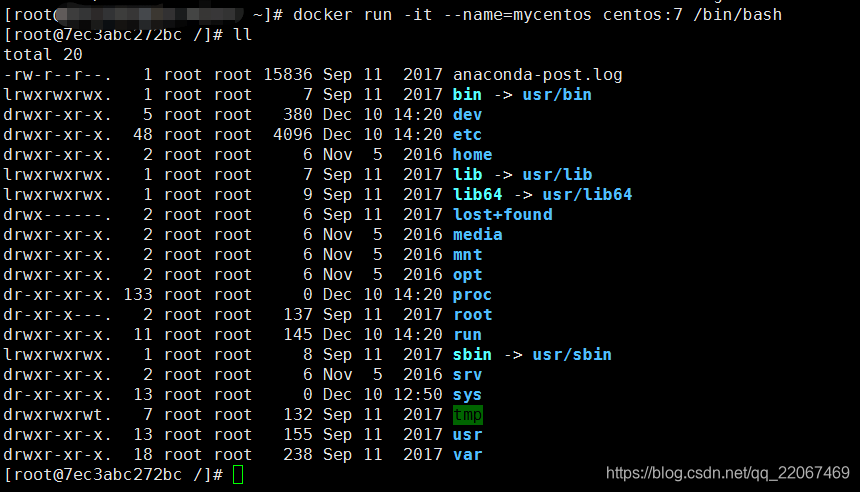Click the green terminal cursor block

coord(237,474)
